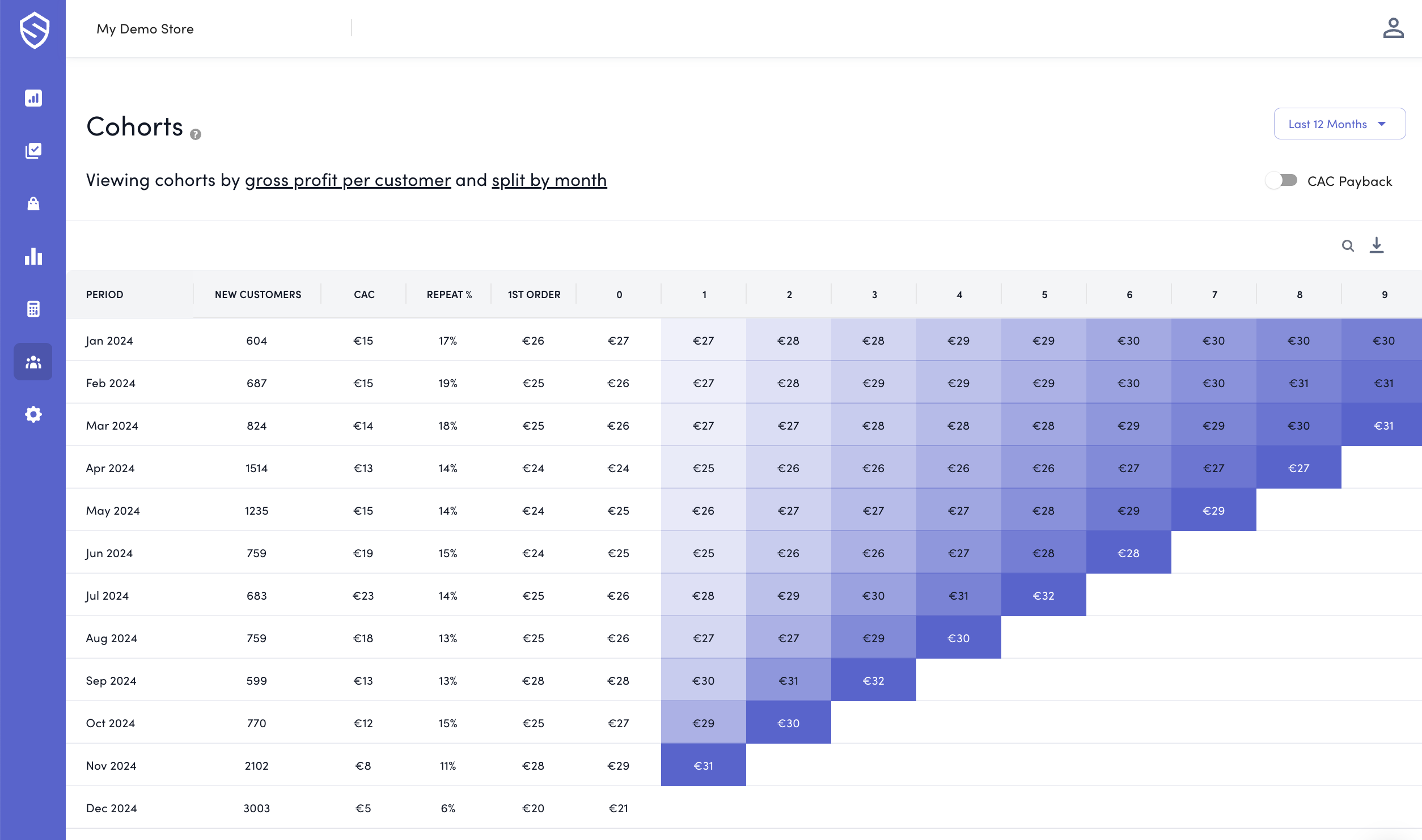Open the Last 12 Months dropdown
1422x840 pixels.
[x=1339, y=124]
